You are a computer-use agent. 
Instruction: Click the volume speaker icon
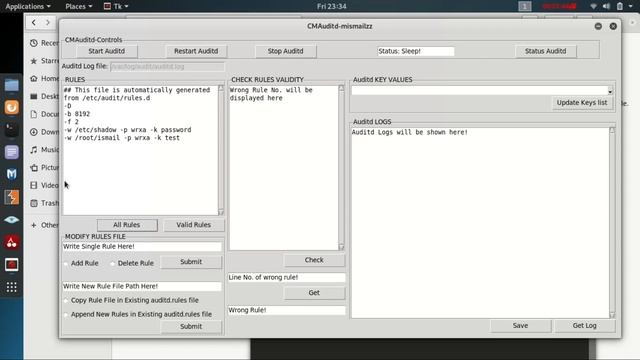point(607,6)
